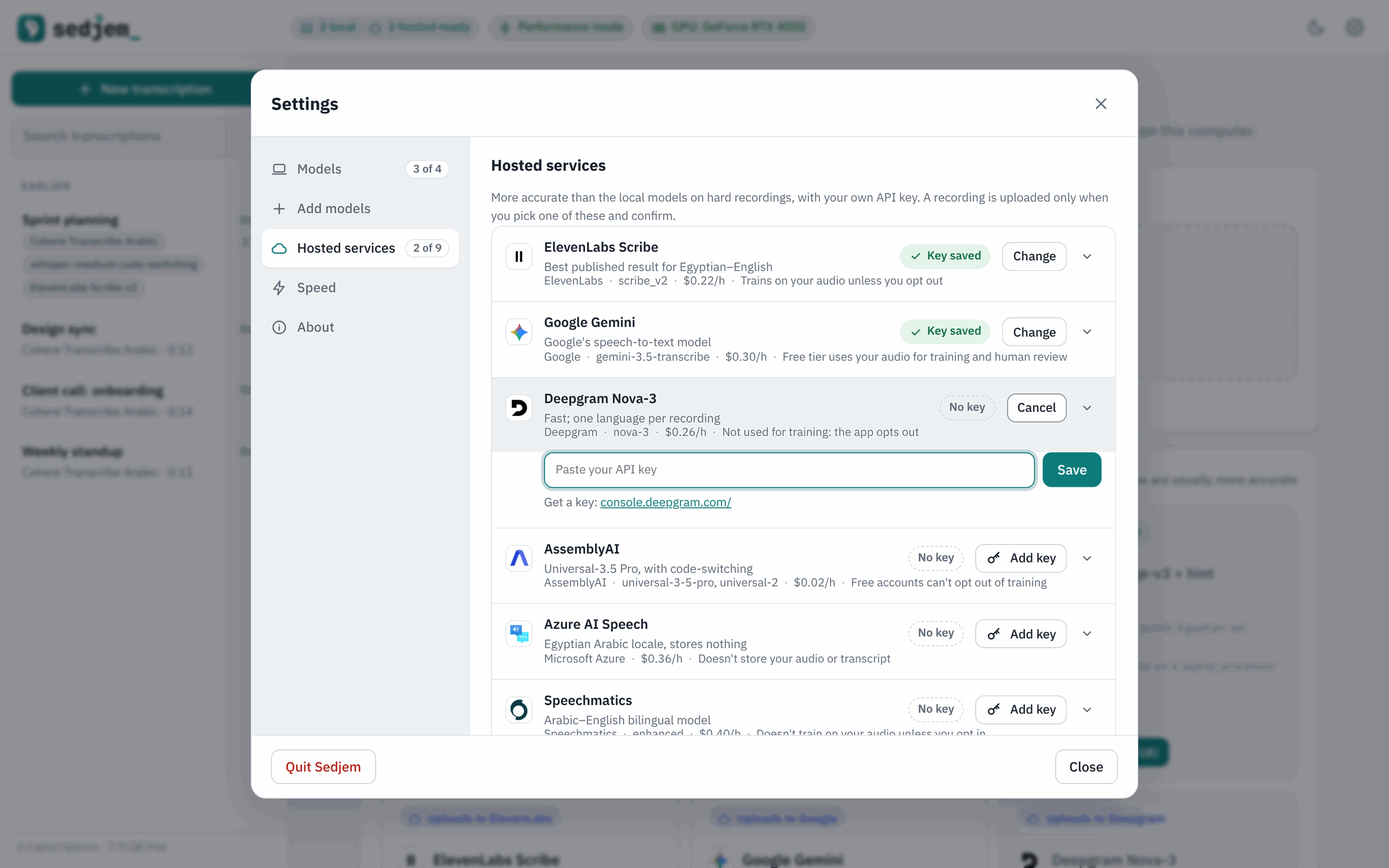The width and height of the screenshot is (1389, 868).
Task: Click Quit Sedjem button
Action: tap(323, 767)
